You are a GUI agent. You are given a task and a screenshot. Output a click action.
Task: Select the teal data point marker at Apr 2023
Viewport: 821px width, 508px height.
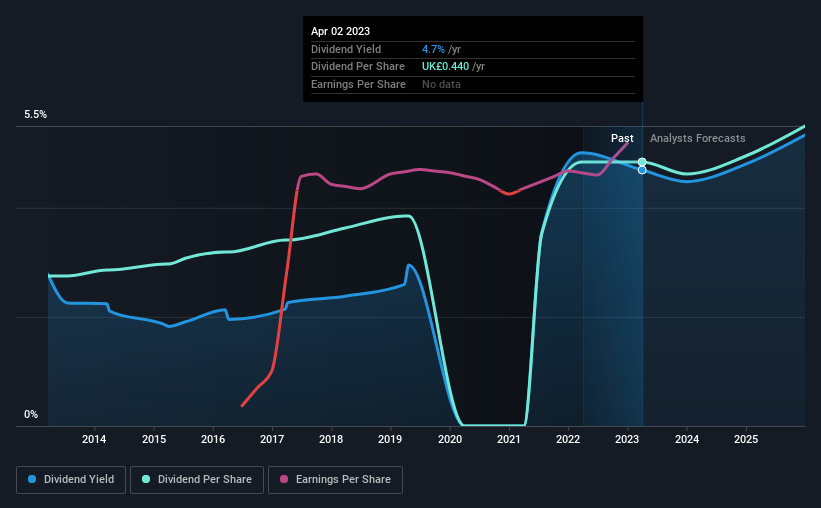point(642,162)
